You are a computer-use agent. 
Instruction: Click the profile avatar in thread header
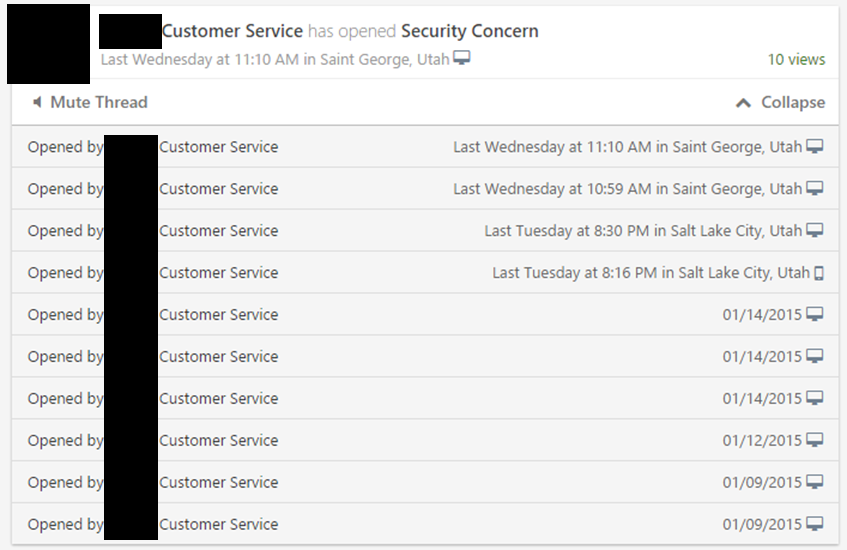click(48, 43)
